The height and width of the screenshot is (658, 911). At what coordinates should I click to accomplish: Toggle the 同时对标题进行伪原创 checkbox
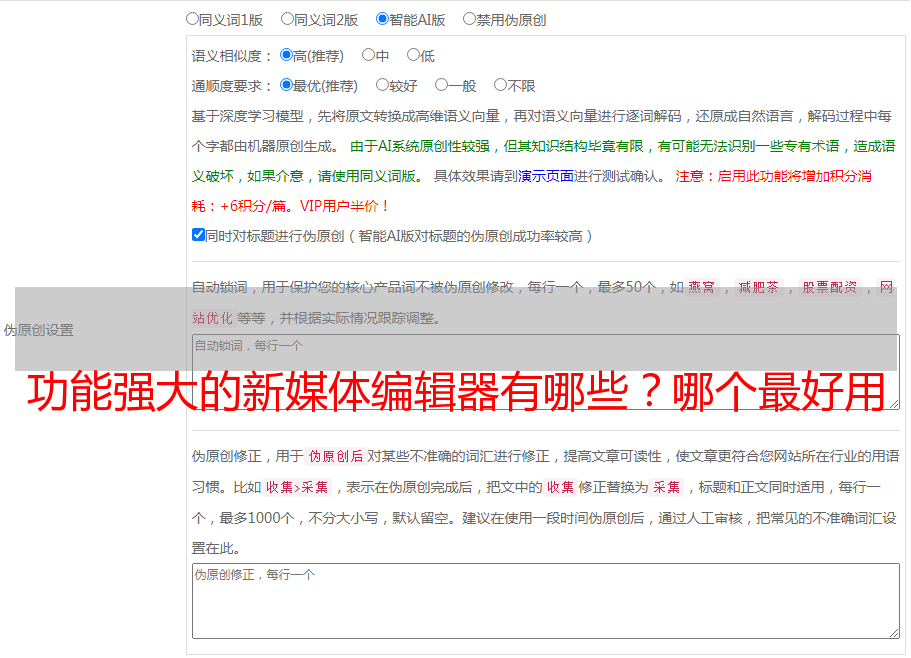198,235
